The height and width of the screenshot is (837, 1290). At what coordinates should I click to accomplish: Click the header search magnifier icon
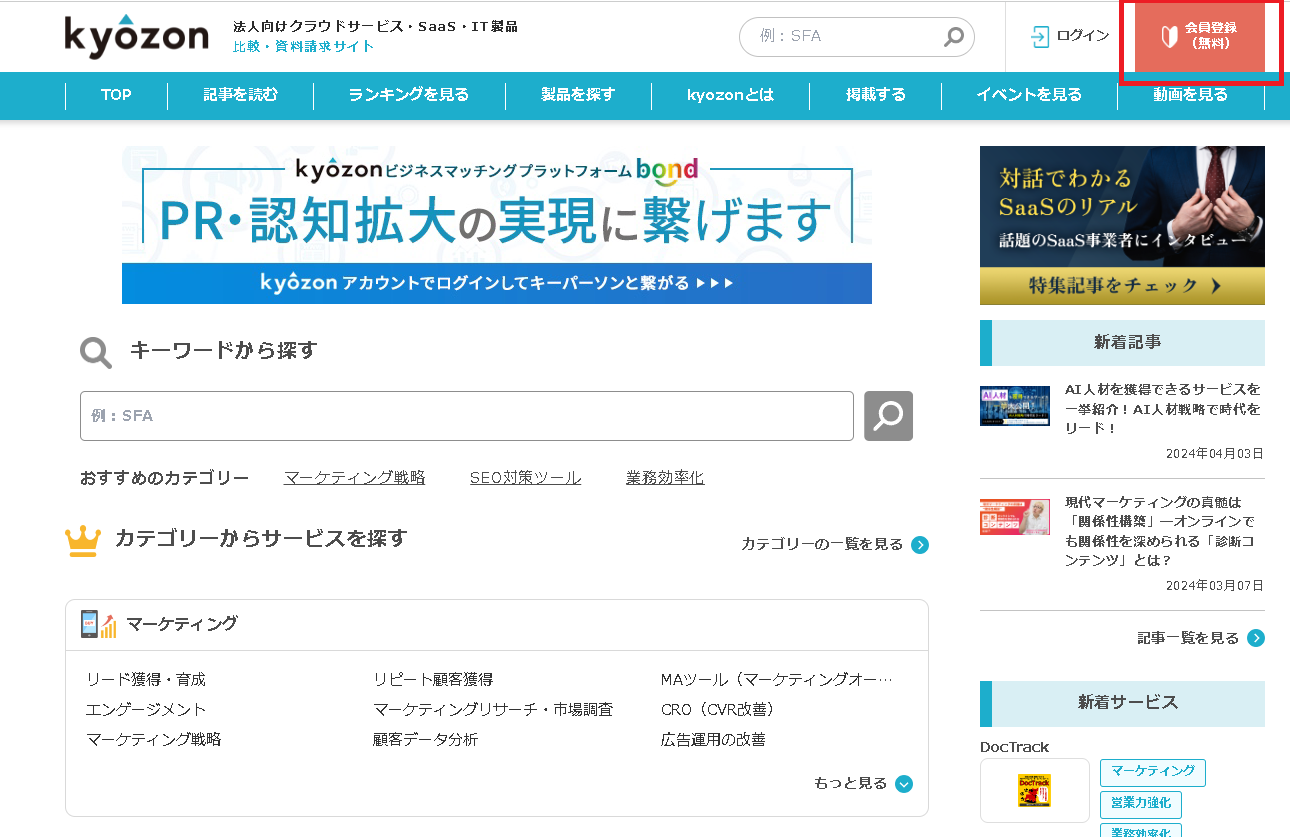click(954, 36)
